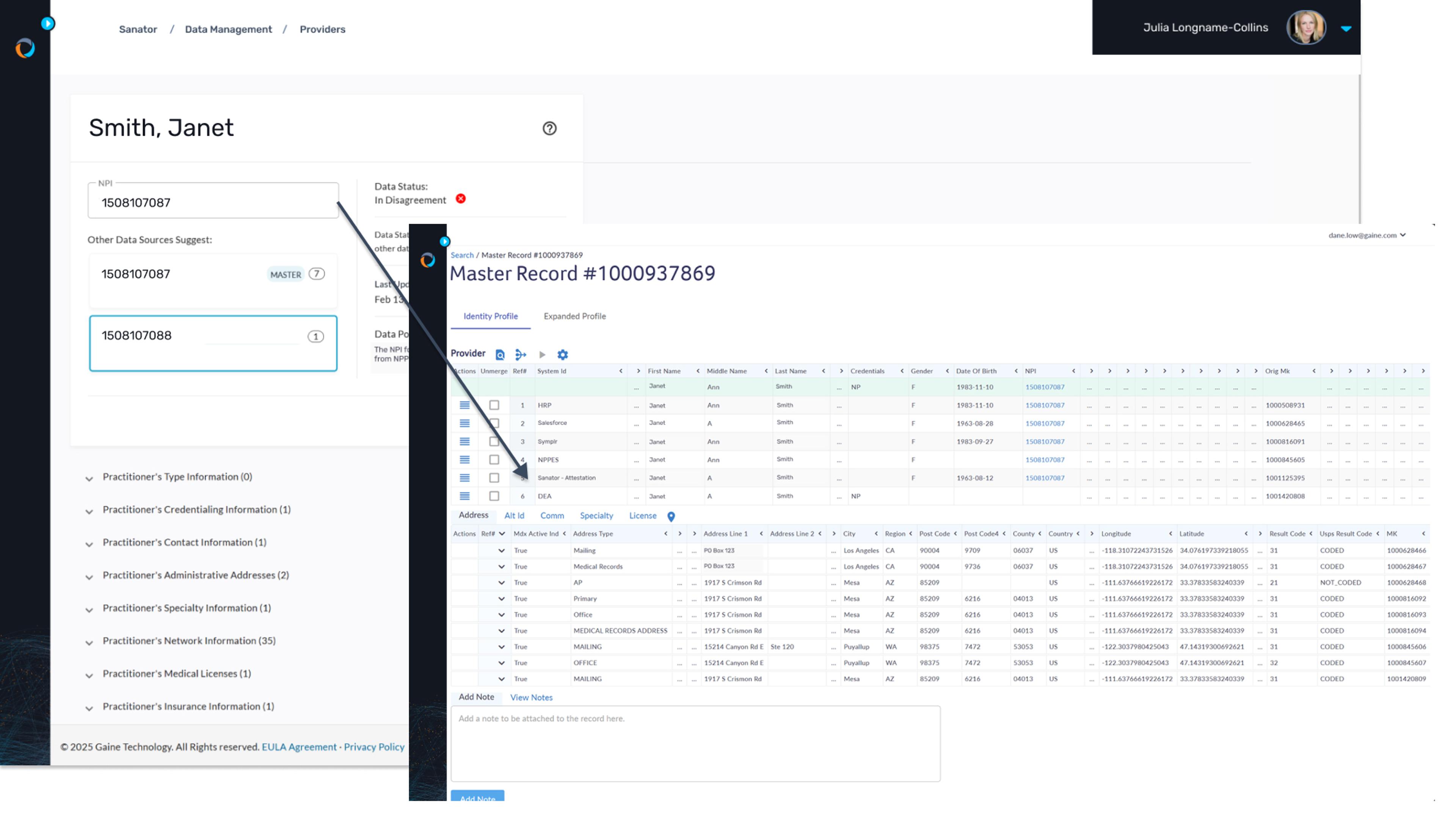Open the Provider settings gear icon
The width and height of the screenshot is (1456, 819).
point(562,355)
